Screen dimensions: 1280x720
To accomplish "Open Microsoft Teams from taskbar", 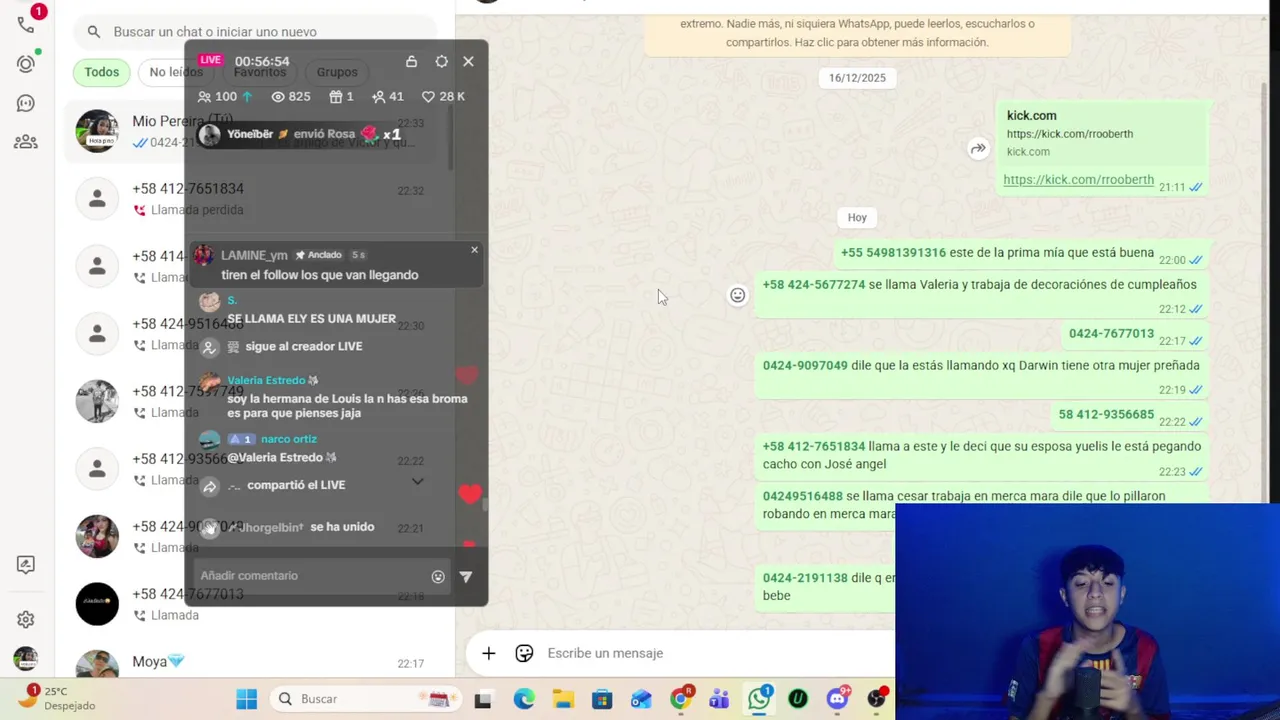I will pos(720,699).
